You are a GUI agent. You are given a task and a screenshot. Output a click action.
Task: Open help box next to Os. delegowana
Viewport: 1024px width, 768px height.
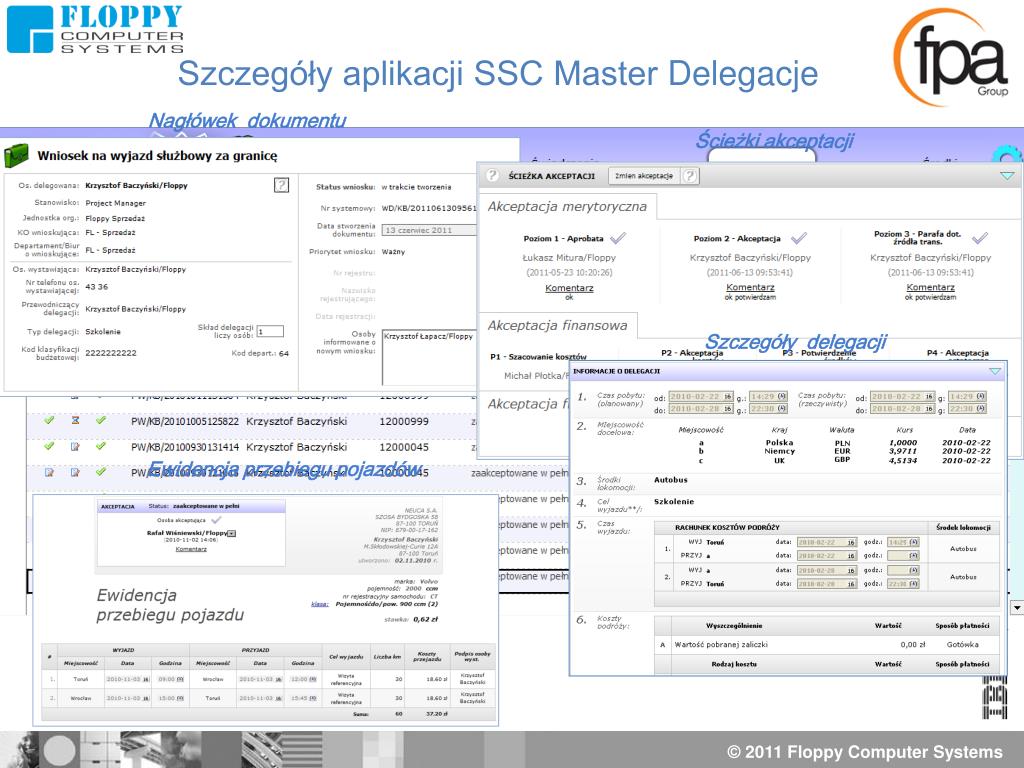pyautogui.click(x=281, y=185)
